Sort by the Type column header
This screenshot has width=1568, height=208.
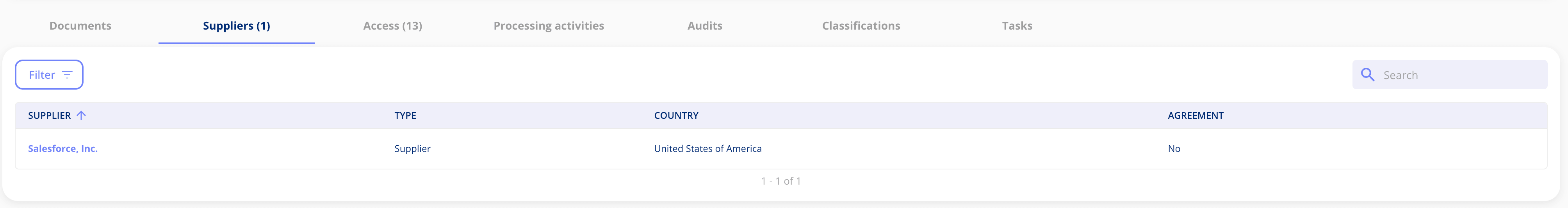[405, 115]
